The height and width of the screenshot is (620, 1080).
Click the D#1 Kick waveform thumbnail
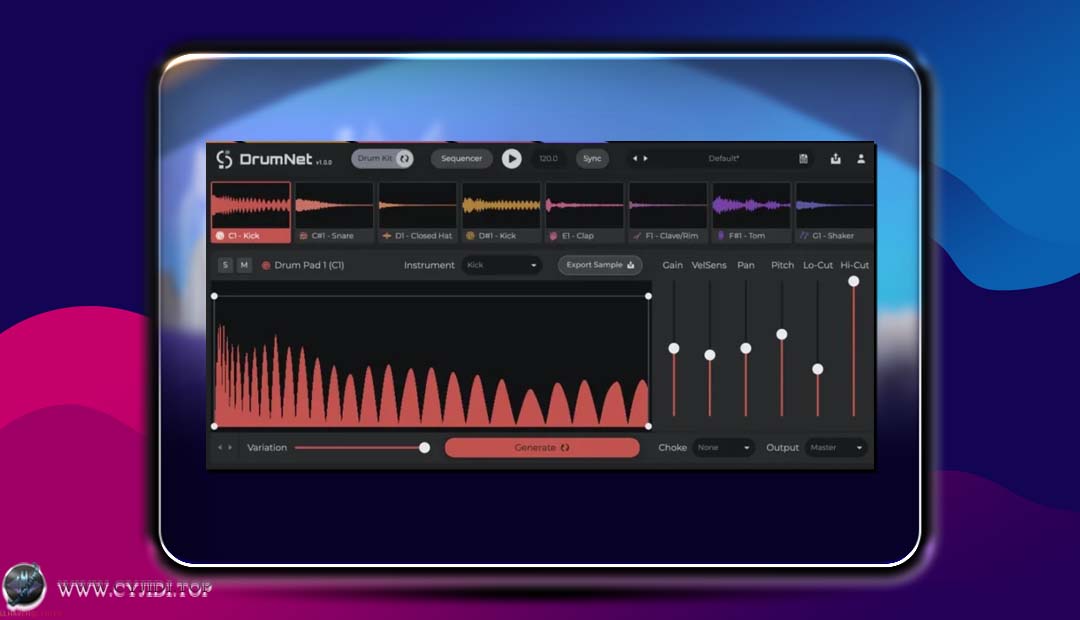pos(501,205)
